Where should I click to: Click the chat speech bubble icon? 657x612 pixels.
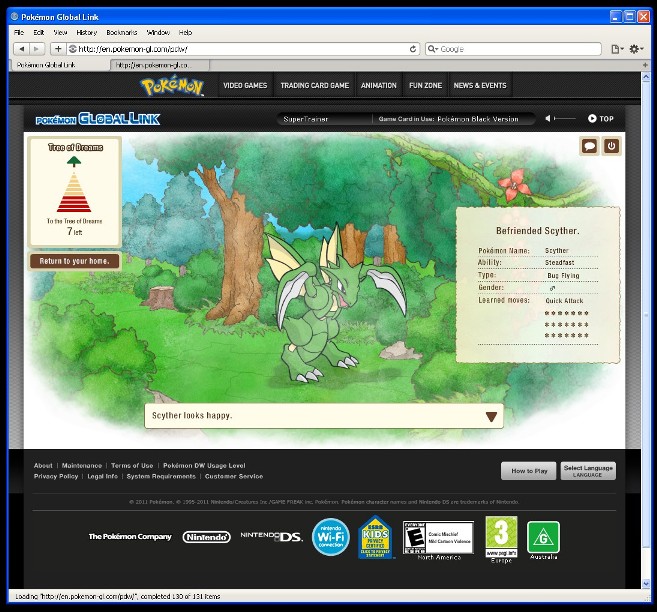pos(589,146)
